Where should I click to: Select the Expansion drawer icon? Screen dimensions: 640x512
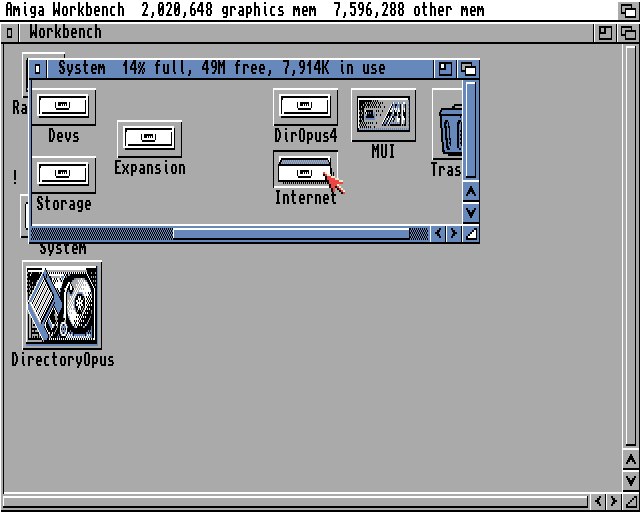149,138
